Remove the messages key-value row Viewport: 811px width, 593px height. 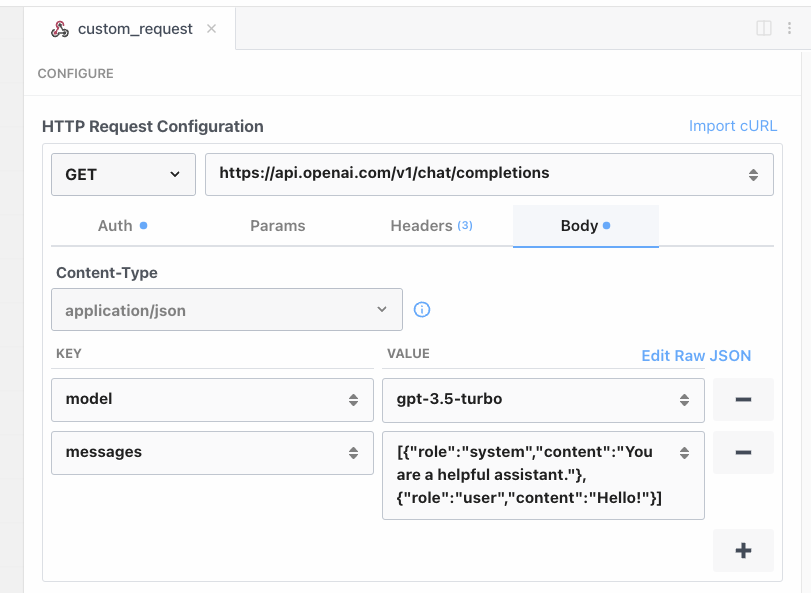pyautogui.click(x=743, y=453)
